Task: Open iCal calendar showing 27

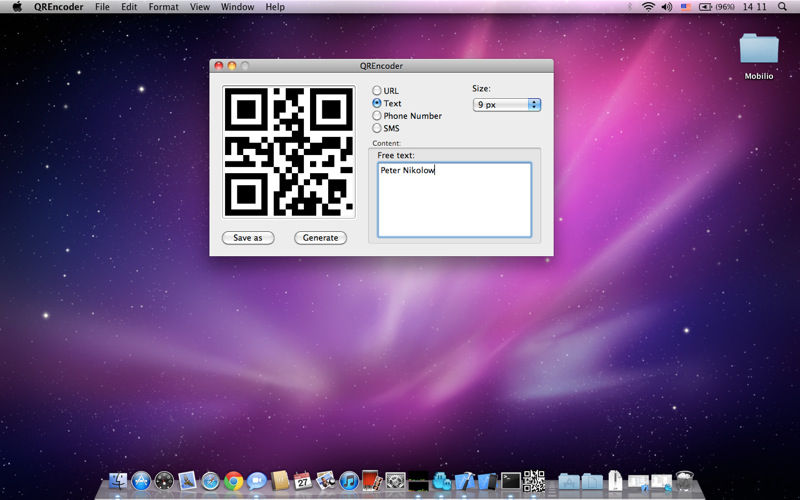Action: pos(303,481)
